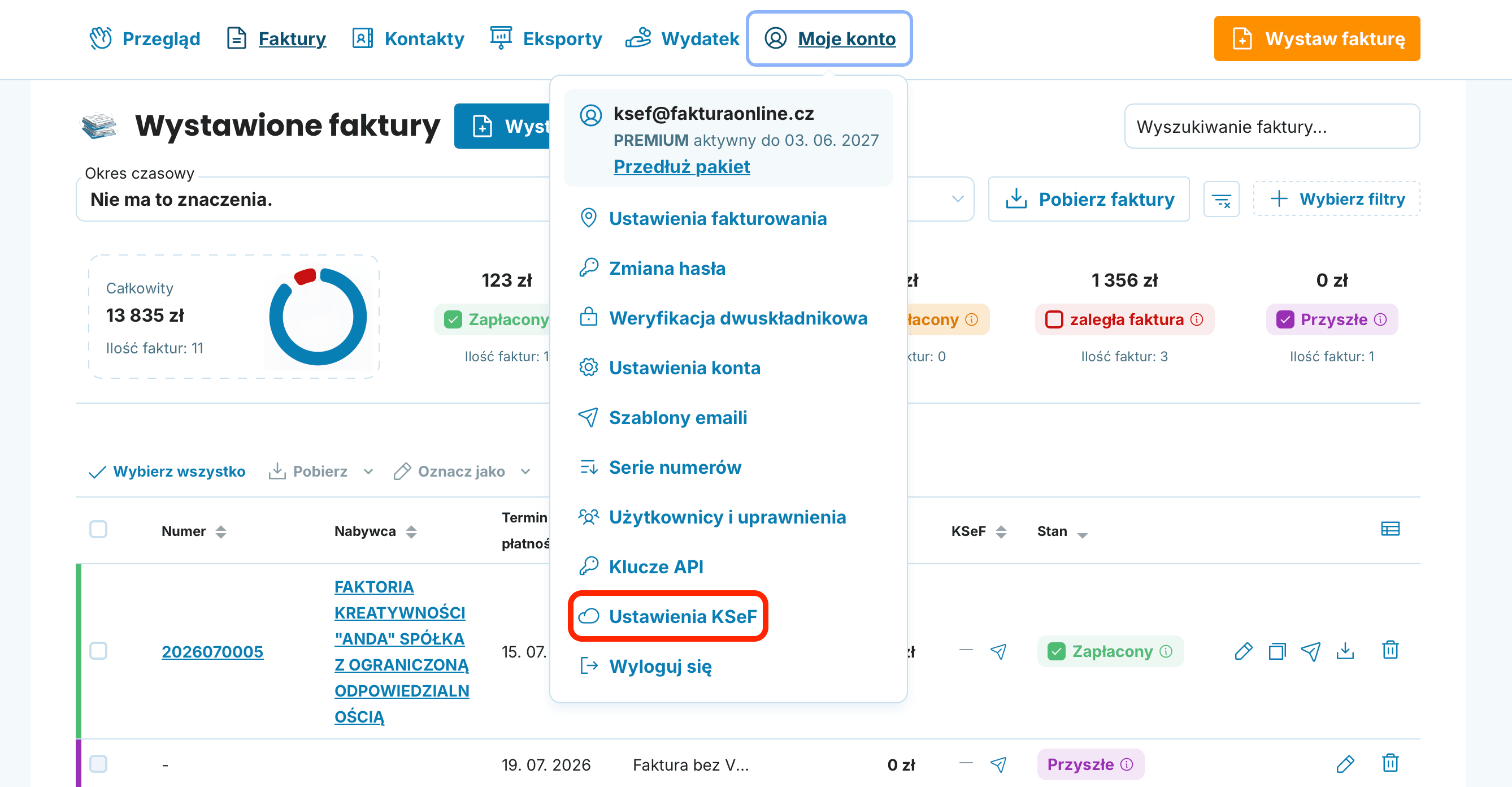The height and width of the screenshot is (787, 1512).
Task: Click the Przedłuż pakiet link
Action: tap(681, 166)
